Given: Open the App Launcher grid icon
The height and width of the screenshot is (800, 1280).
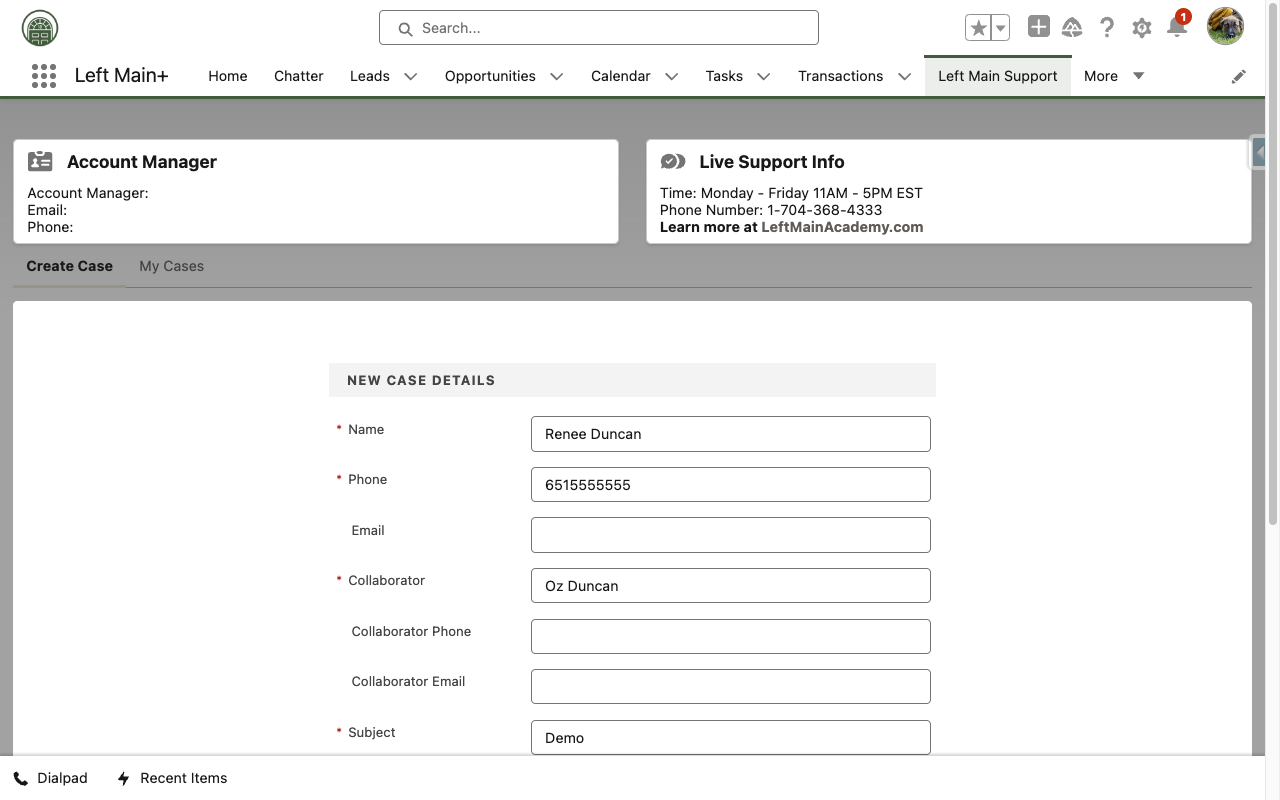Looking at the screenshot, I should click(43, 76).
